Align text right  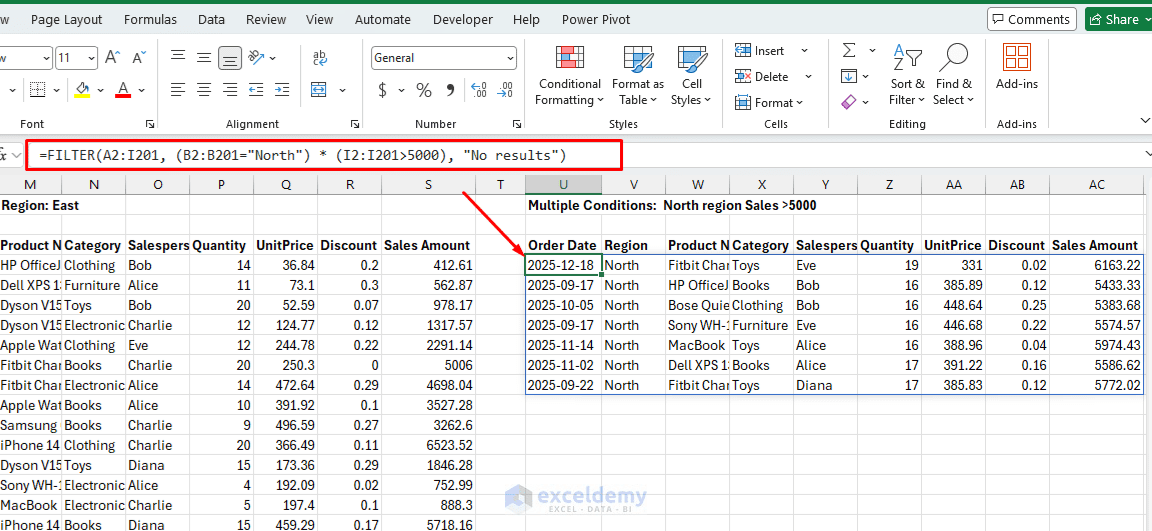(x=231, y=90)
